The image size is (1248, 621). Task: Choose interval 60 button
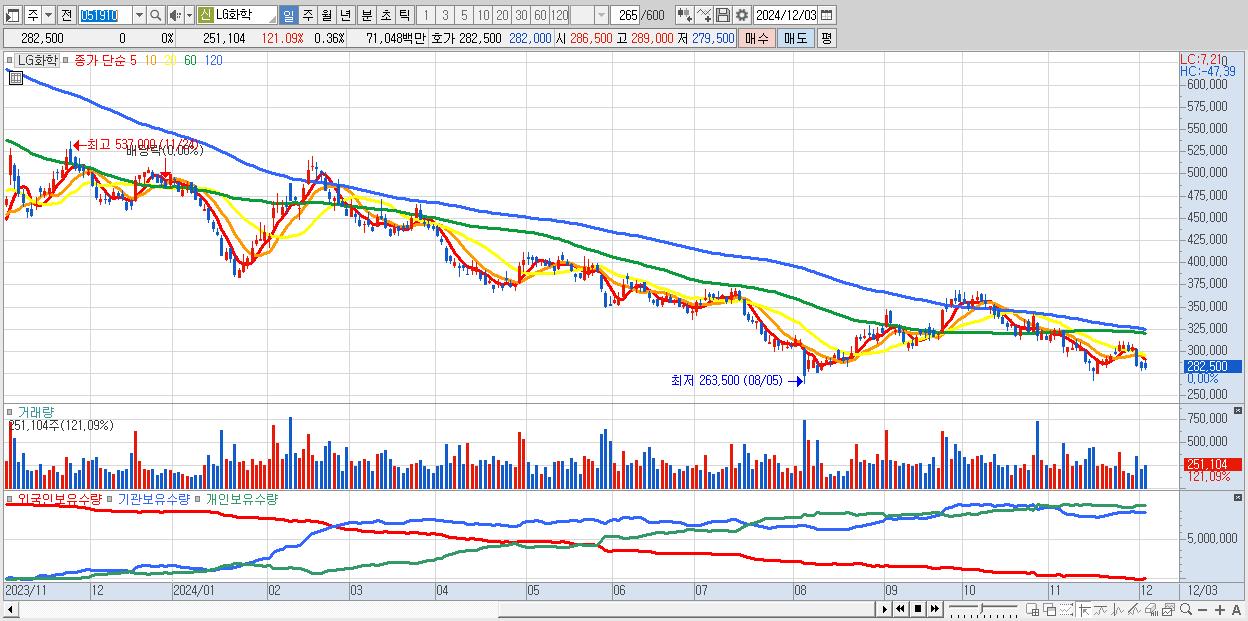(x=540, y=15)
